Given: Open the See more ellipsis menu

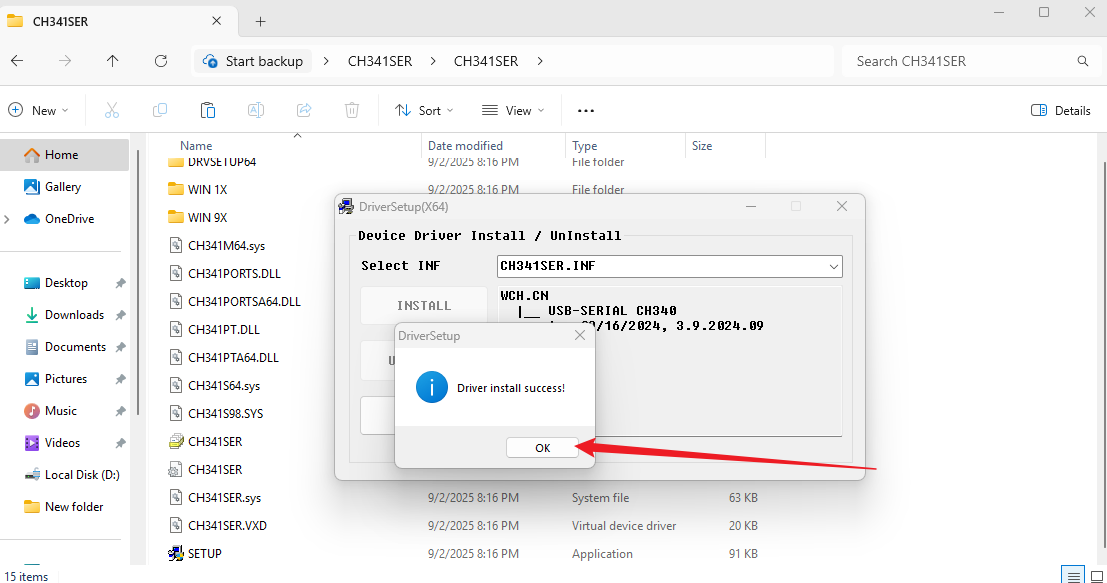Looking at the screenshot, I should click(x=585, y=110).
